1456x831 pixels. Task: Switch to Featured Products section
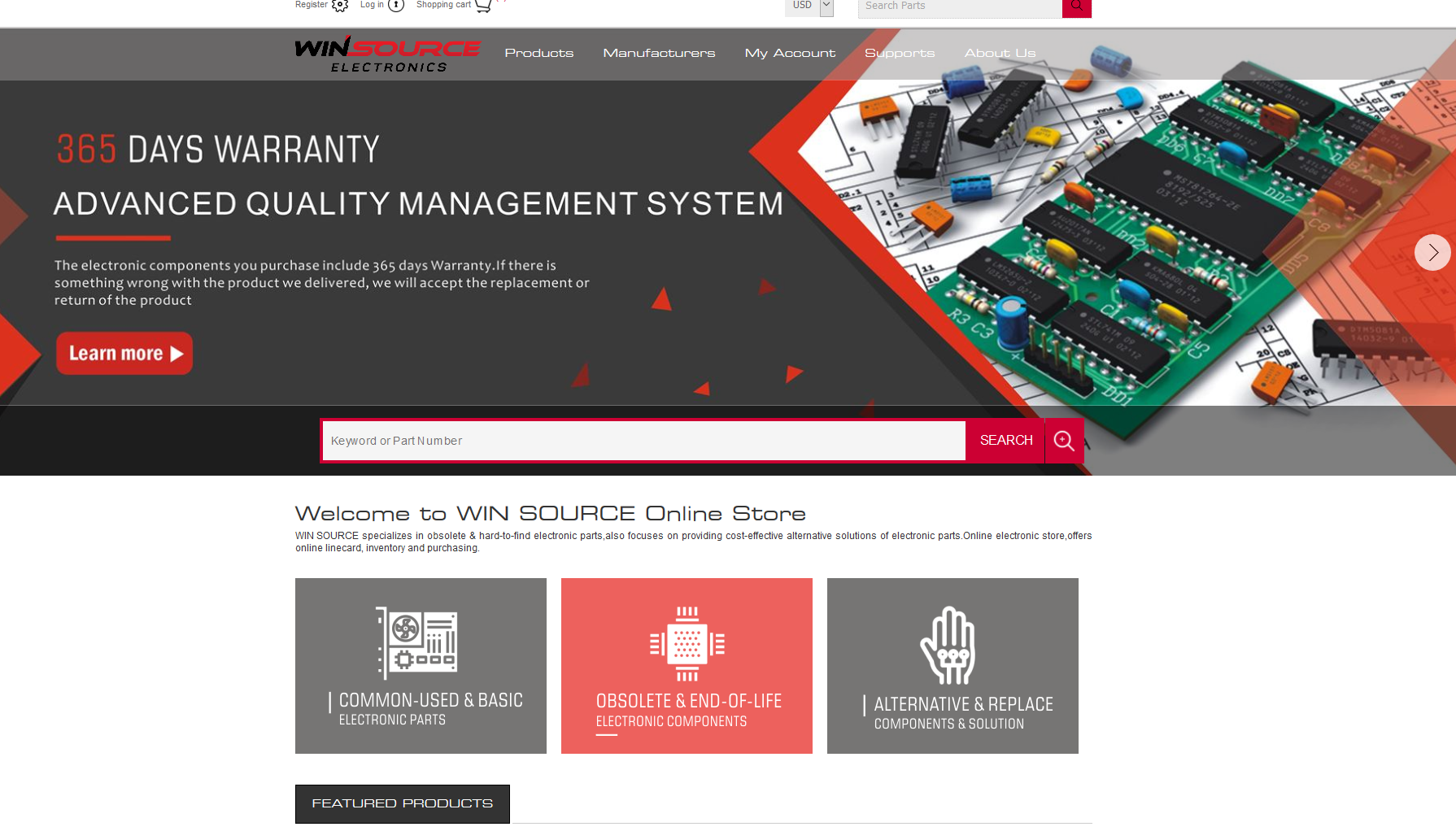point(402,803)
